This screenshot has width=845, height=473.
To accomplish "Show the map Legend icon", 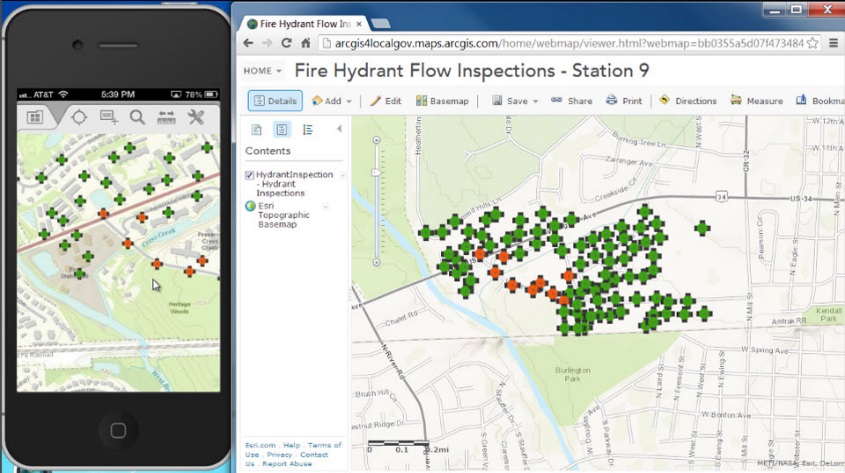I will pos(308,129).
